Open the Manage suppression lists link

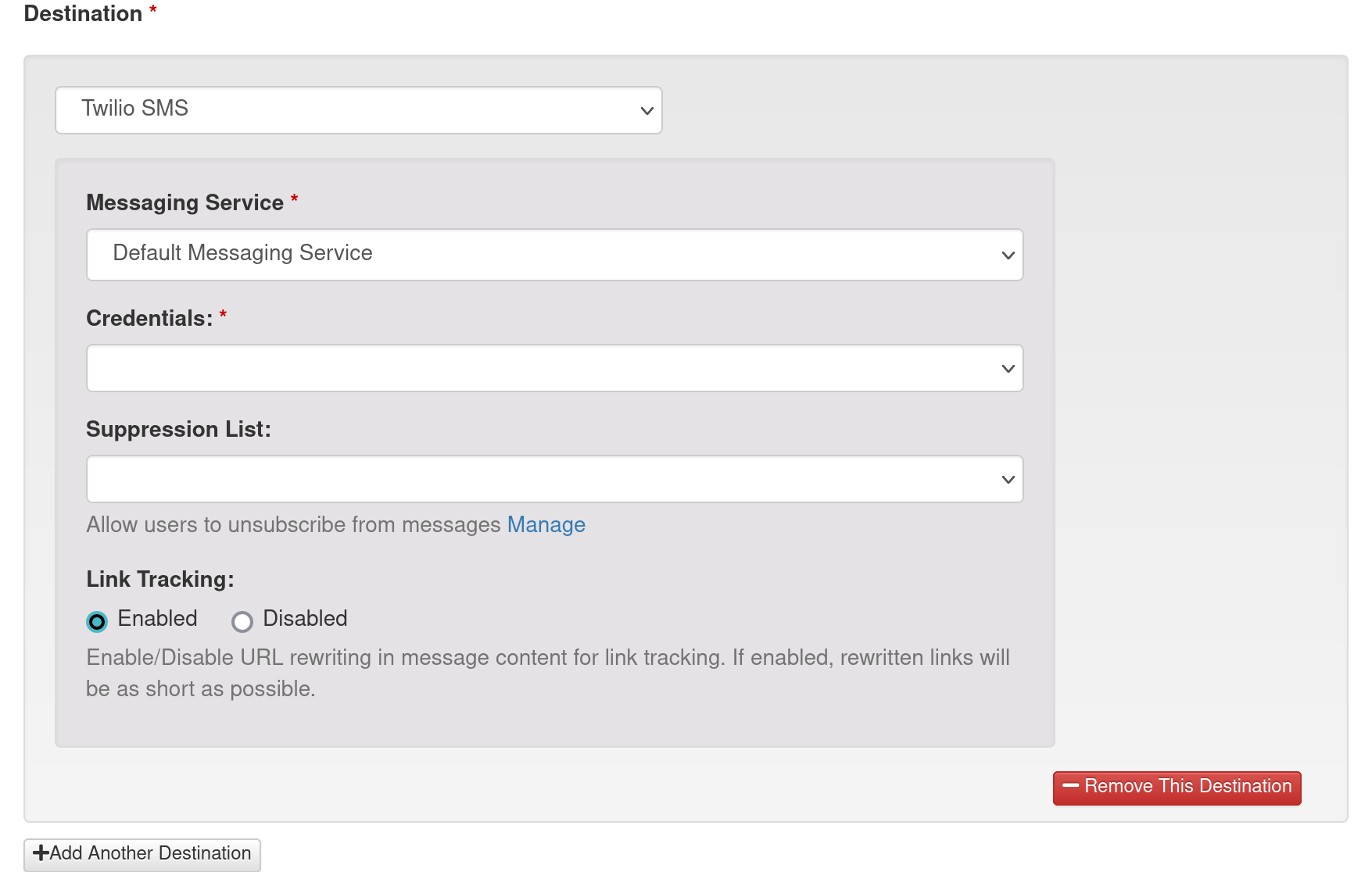[x=546, y=525]
